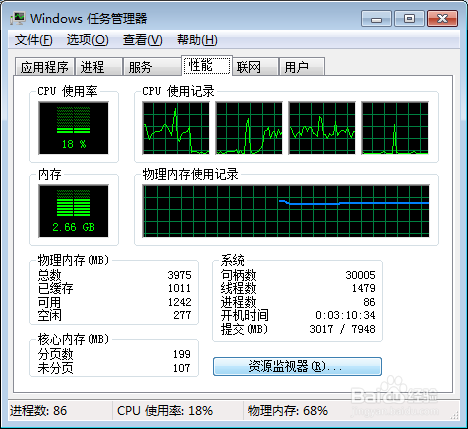468x429 pixels.
Task: Click the 已缓存 value 1011
Action: coord(179,288)
